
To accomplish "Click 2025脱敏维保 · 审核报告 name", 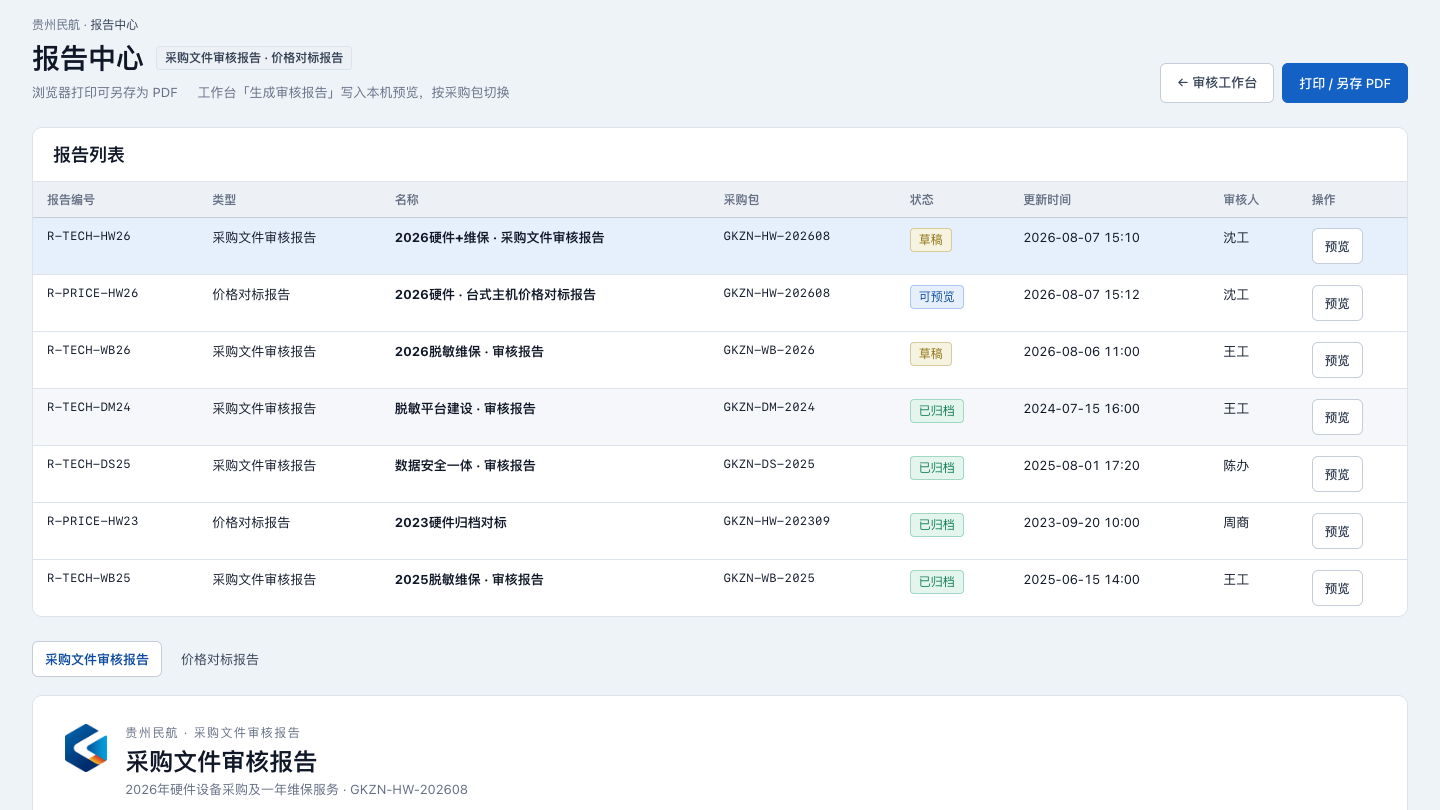I will (x=469, y=580).
